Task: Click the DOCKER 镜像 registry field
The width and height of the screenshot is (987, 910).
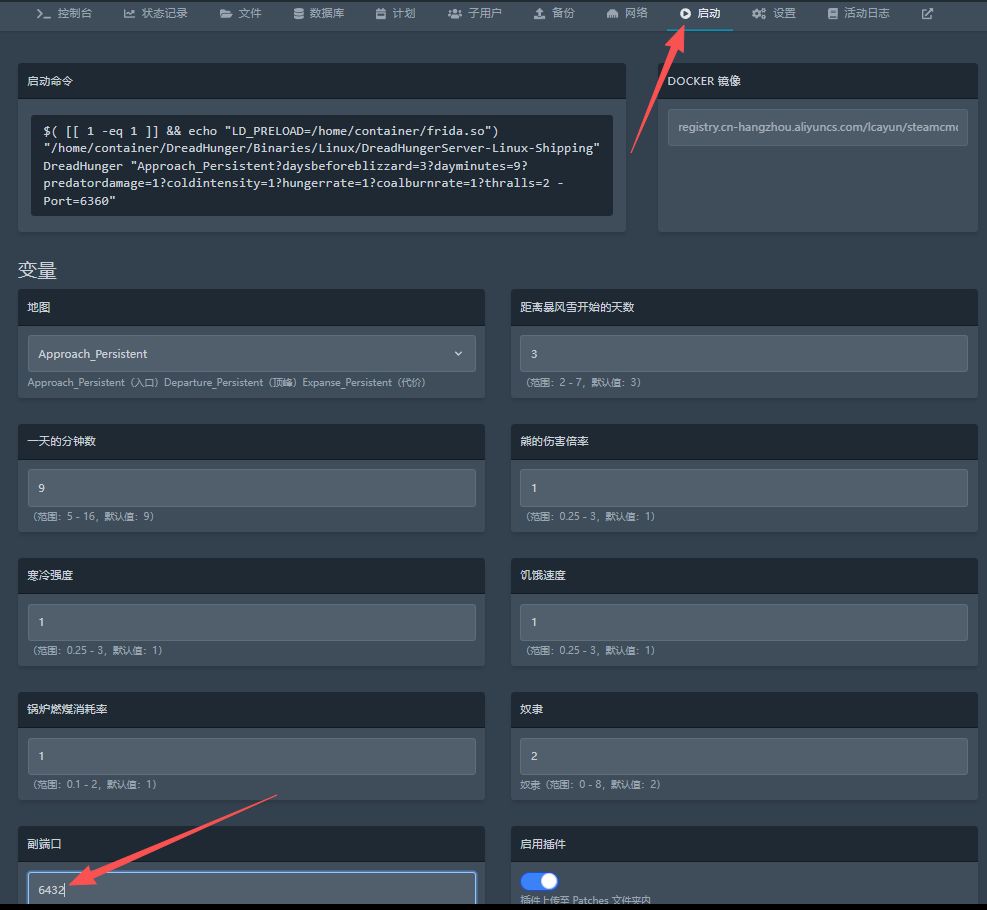Action: pyautogui.click(x=817, y=127)
